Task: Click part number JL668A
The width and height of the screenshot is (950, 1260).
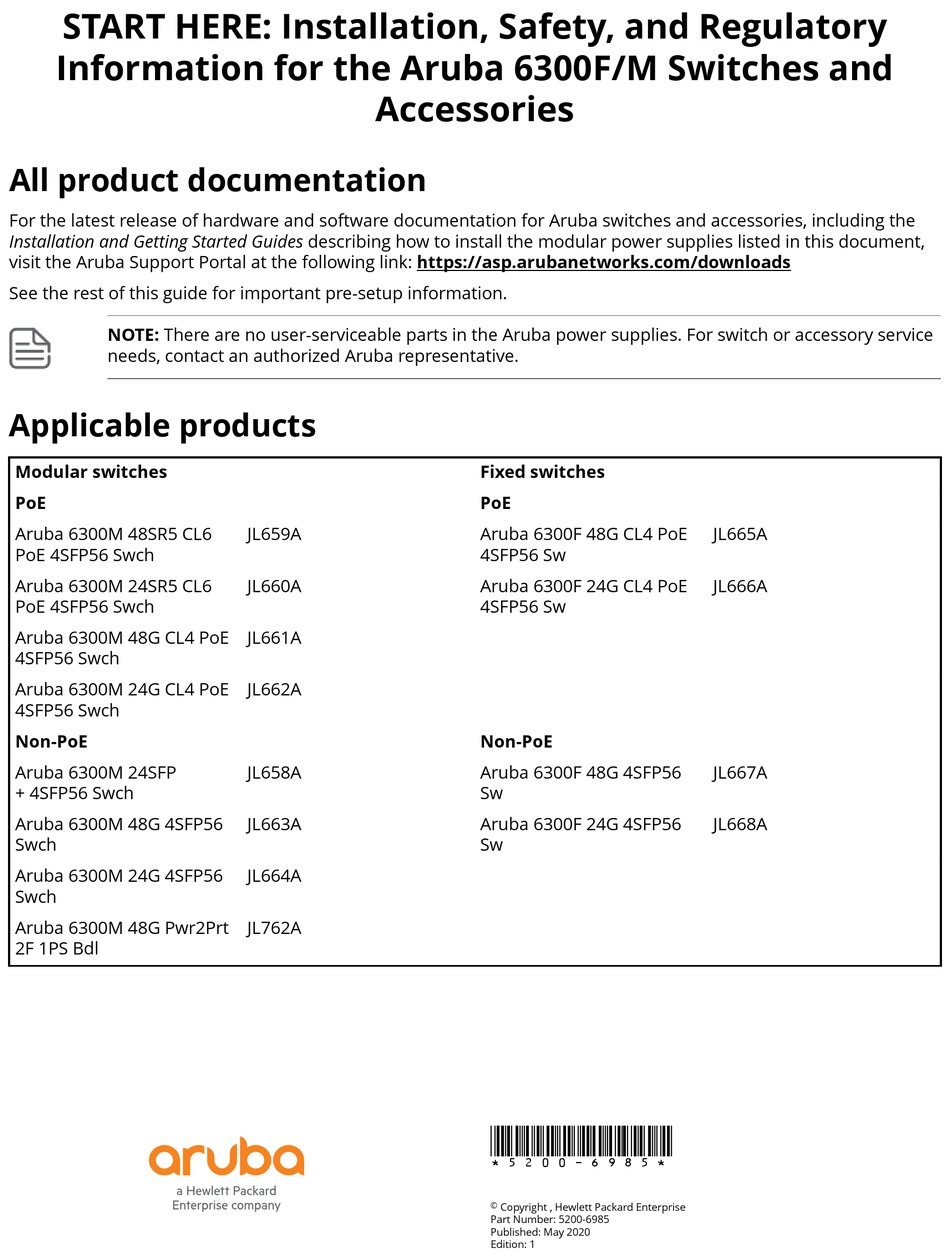Action: (740, 824)
